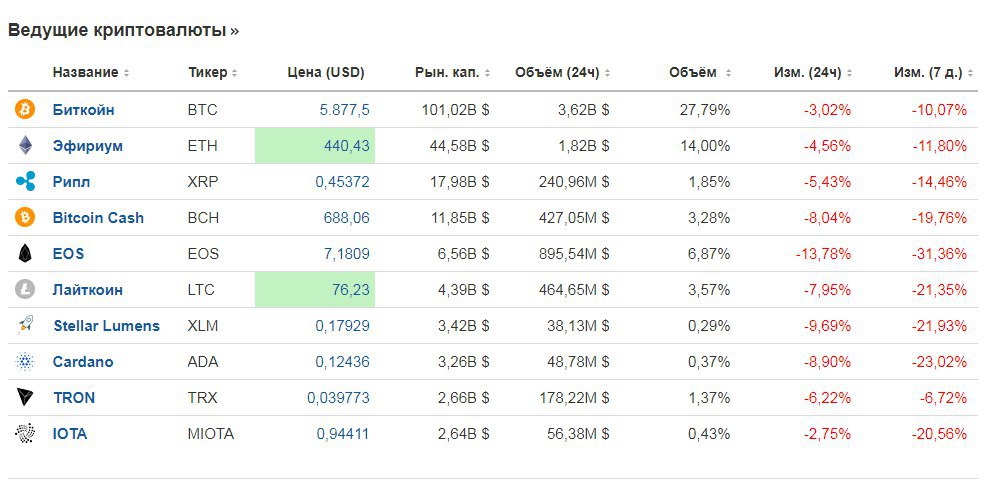Click the IOTA logo icon
The width and height of the screenshot is (990, 479).
(25, 434)
